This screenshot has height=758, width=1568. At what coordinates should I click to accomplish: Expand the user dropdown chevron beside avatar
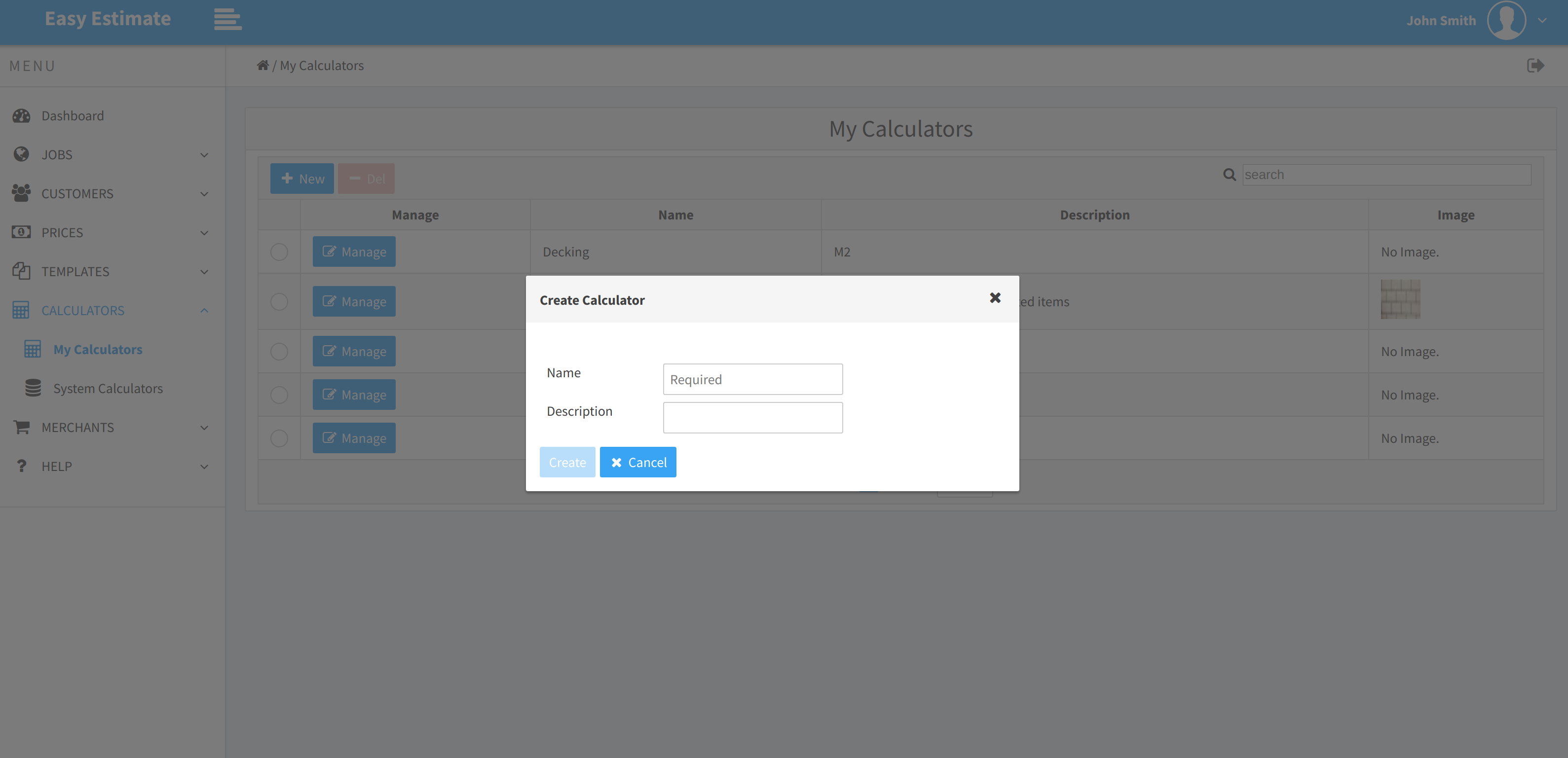(x=1542, y=20)
